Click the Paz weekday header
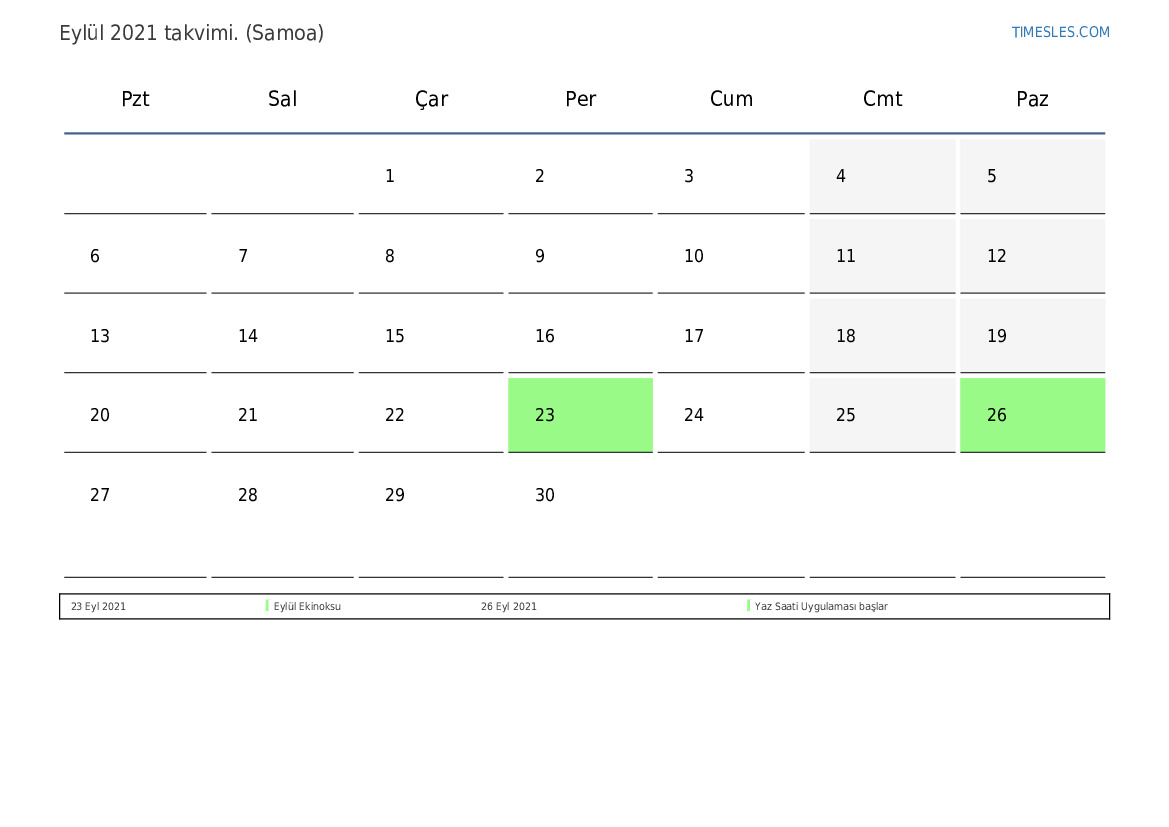 [x=1032, y=99]
